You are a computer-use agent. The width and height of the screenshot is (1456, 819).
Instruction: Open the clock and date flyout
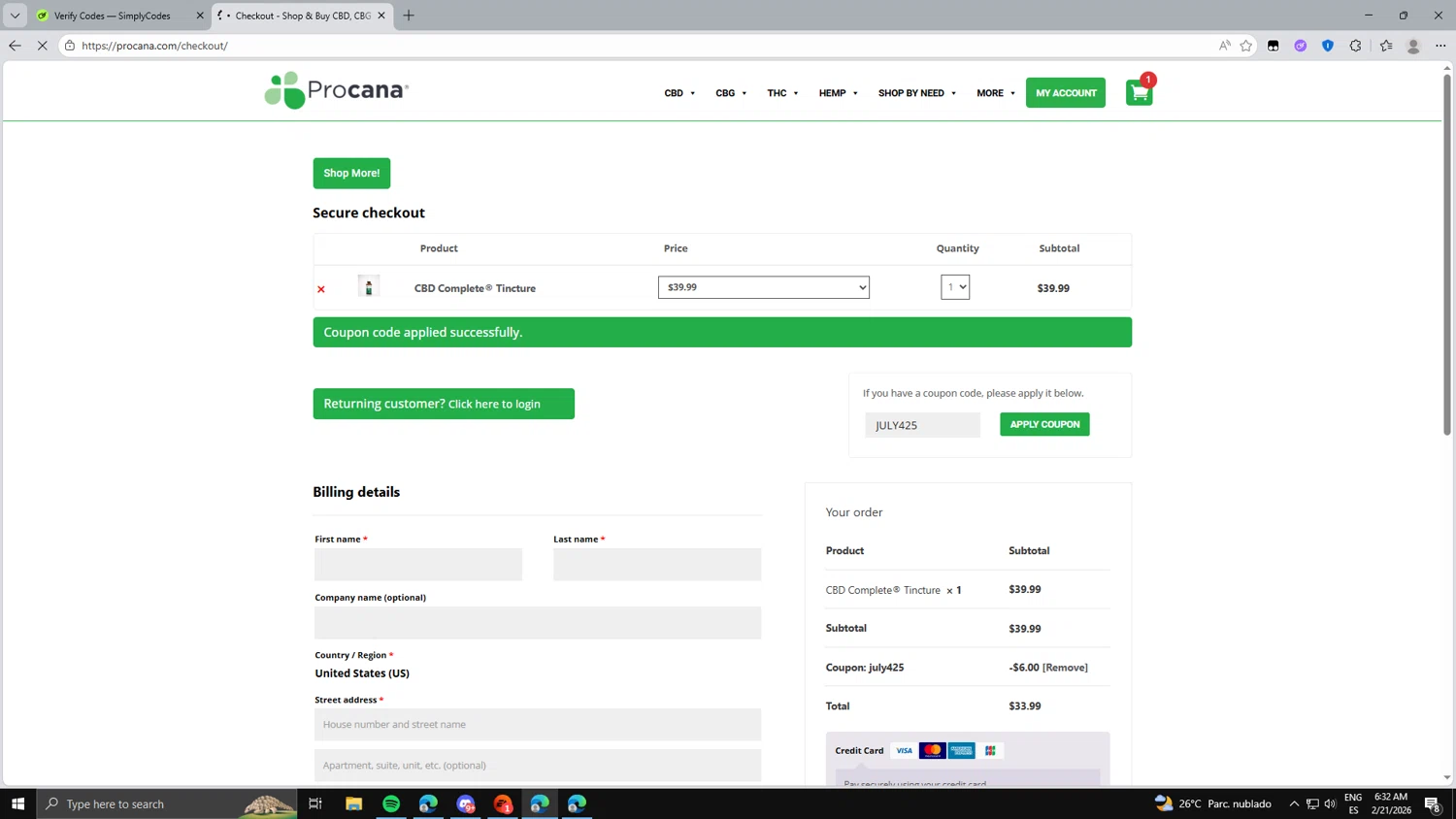click(x=1391, y=803)
